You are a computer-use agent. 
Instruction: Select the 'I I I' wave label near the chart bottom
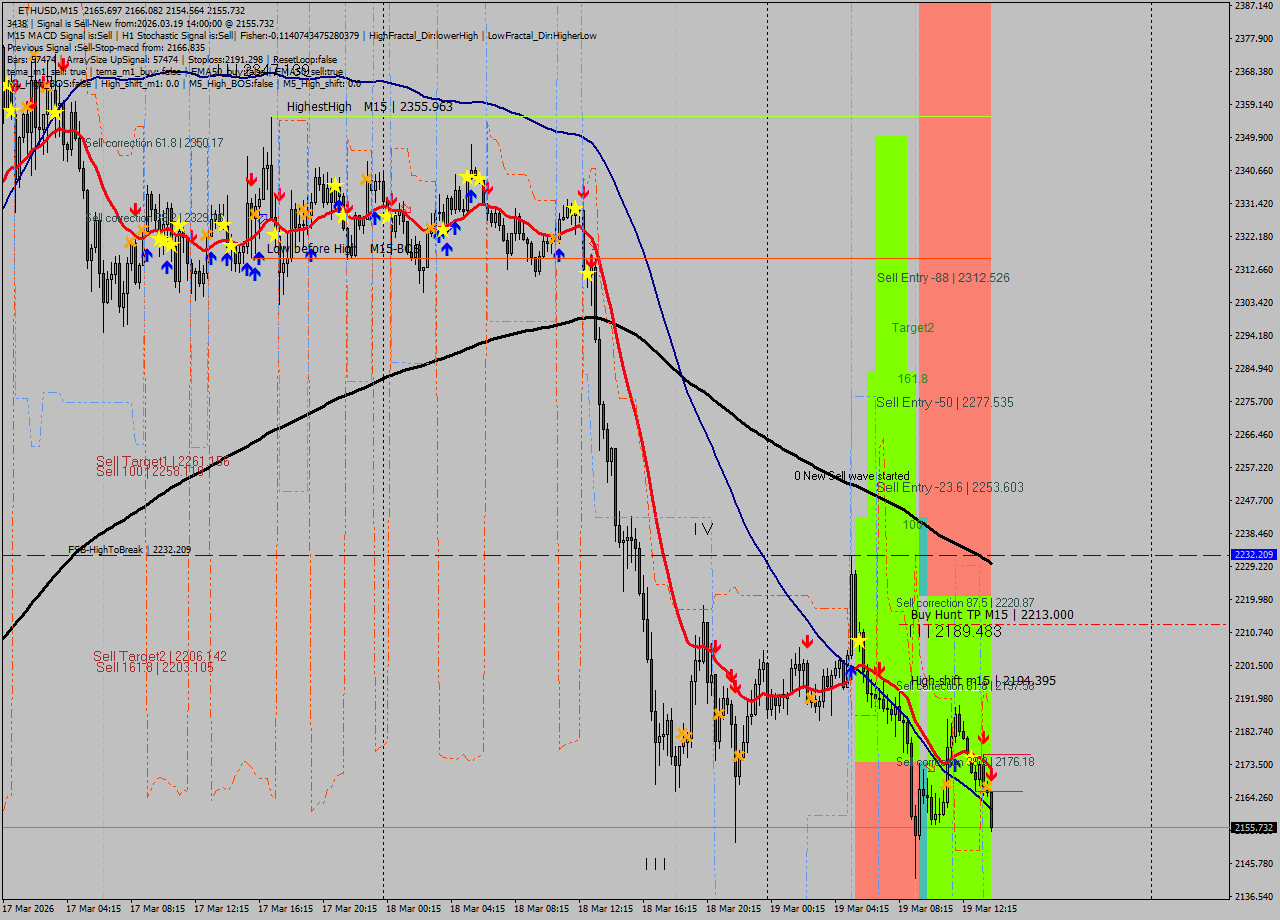click(x=655, y=863)
